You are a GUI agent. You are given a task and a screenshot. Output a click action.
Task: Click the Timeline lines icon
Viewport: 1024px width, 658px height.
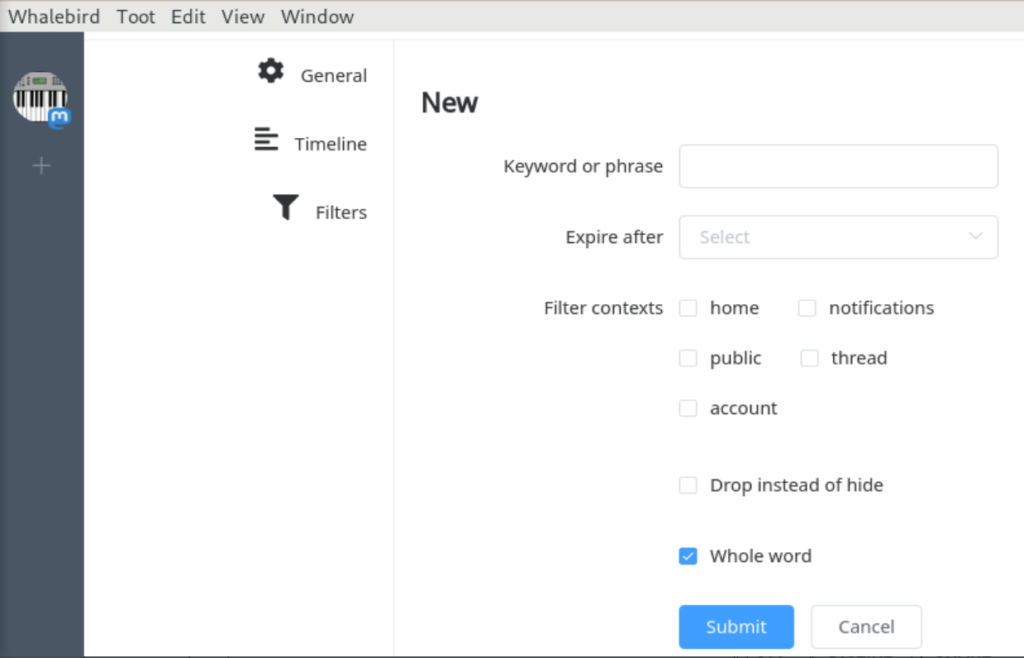[266, 139]
